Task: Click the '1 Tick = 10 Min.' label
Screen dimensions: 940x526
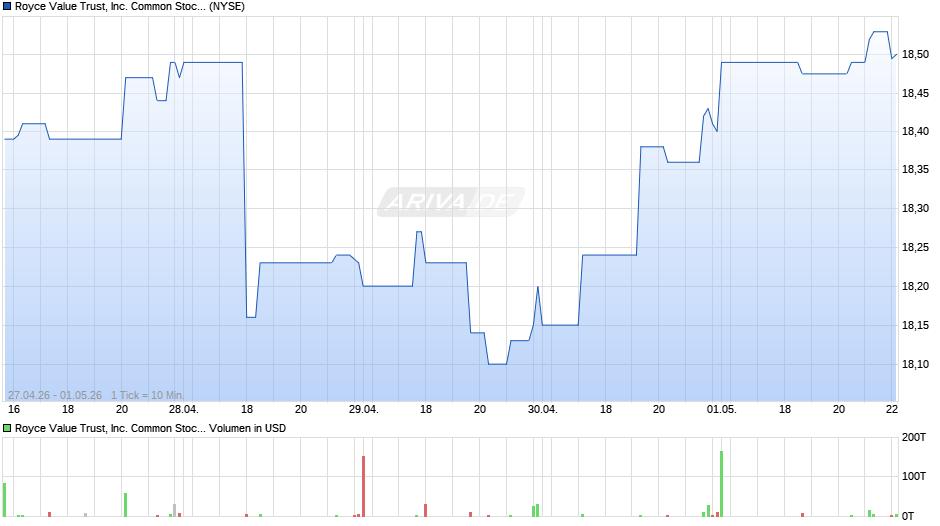Action: pos(147,395)
